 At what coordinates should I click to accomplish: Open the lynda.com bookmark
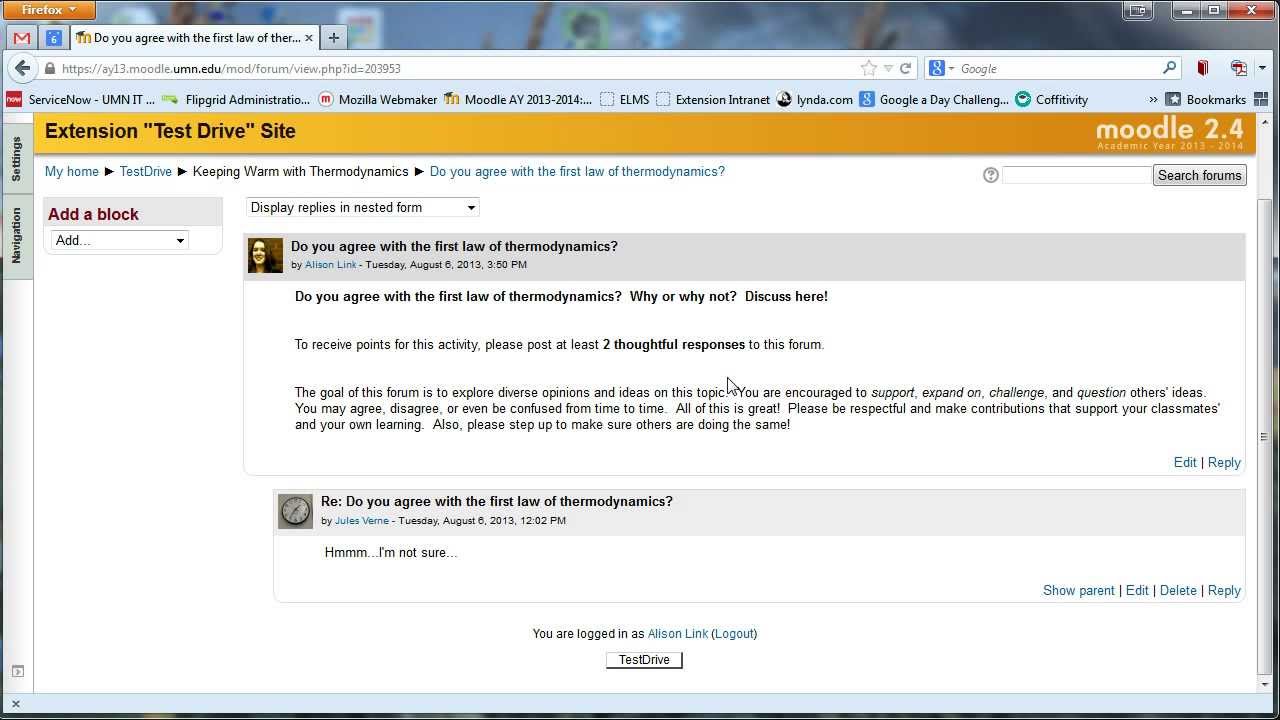(x=814, y=99)
